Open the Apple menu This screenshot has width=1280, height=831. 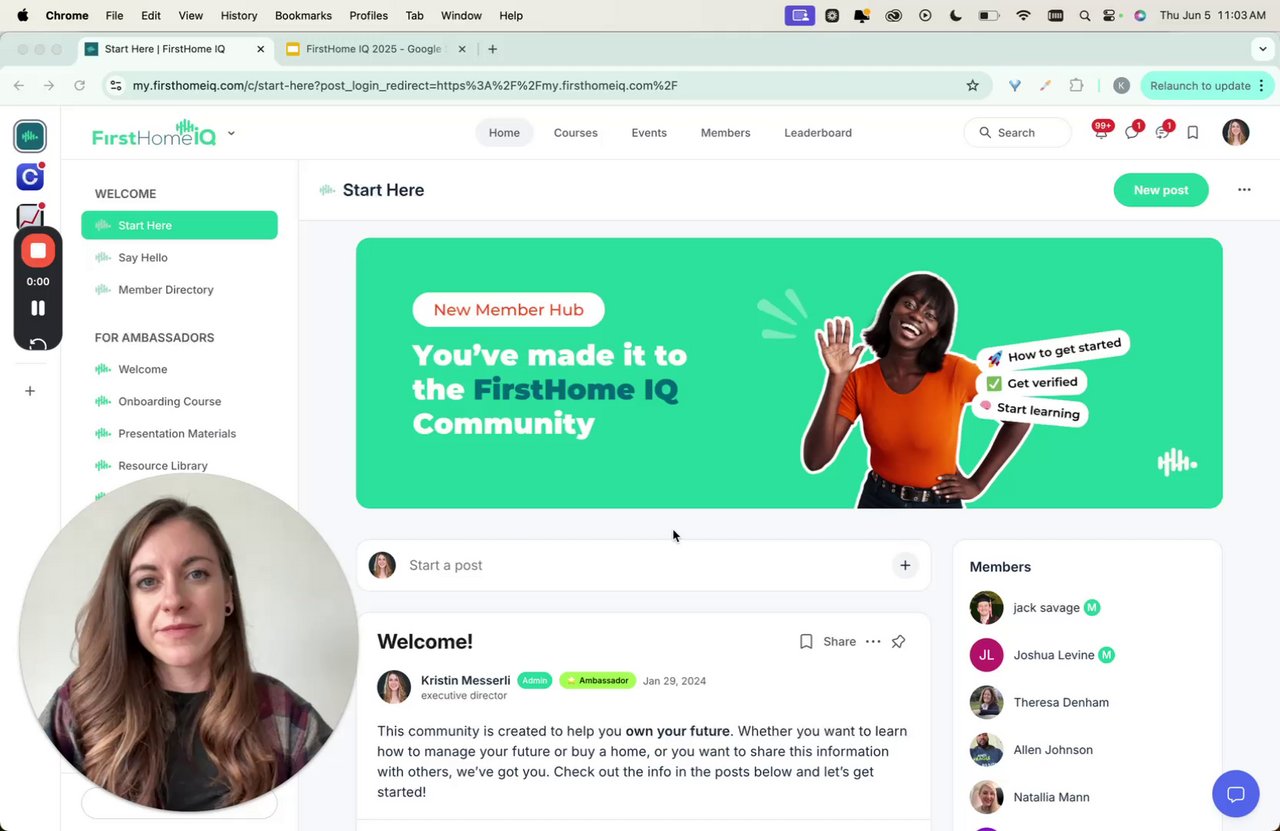[22, 15]
